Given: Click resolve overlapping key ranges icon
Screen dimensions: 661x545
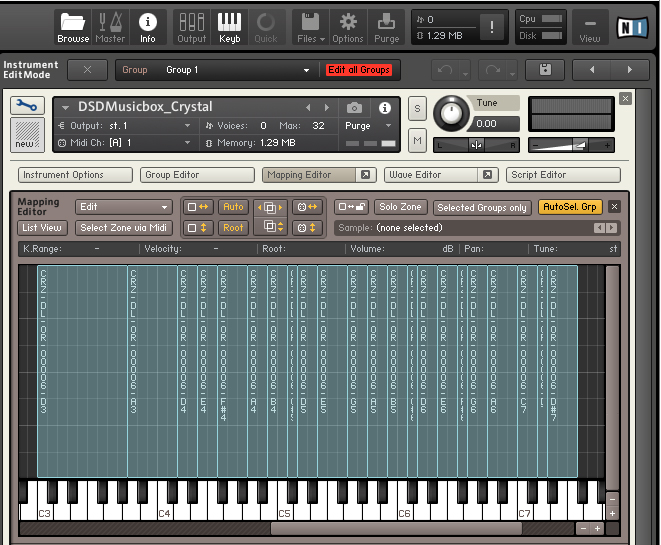Looking at the screenshot, I should click(x=270, y=207).
